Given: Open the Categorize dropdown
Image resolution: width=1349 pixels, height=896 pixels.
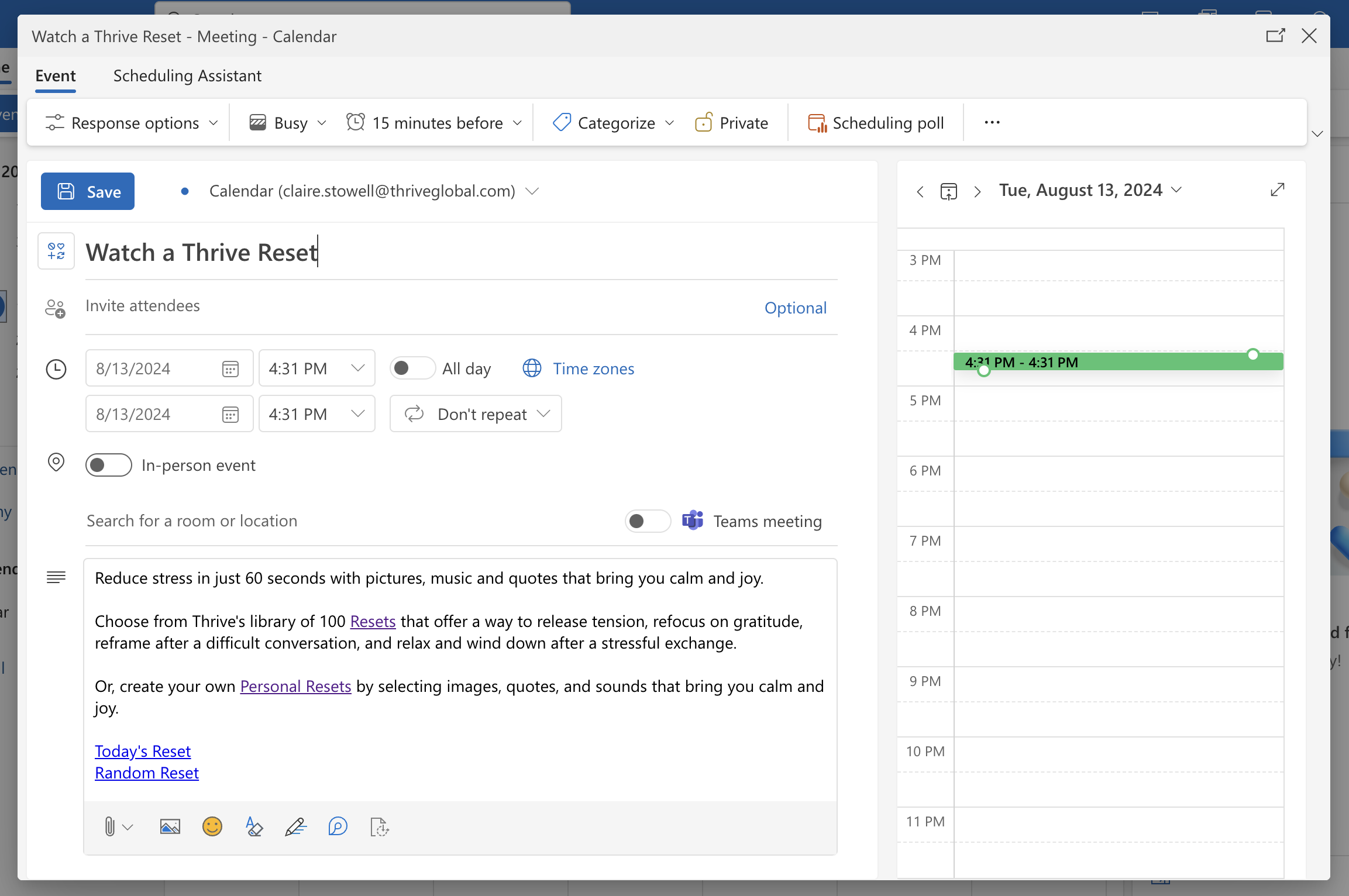Looking at the screenshot, I should [x=614, y=123].
